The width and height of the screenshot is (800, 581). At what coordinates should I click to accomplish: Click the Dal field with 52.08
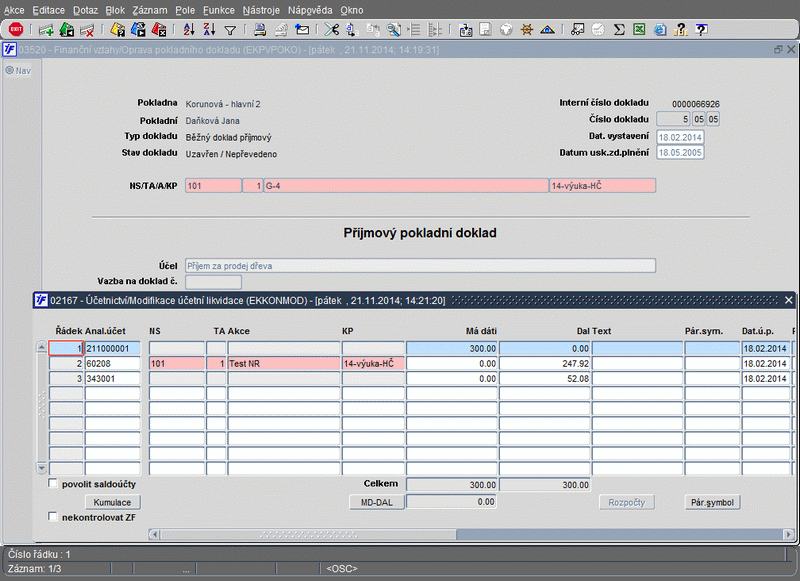[545, 378]
